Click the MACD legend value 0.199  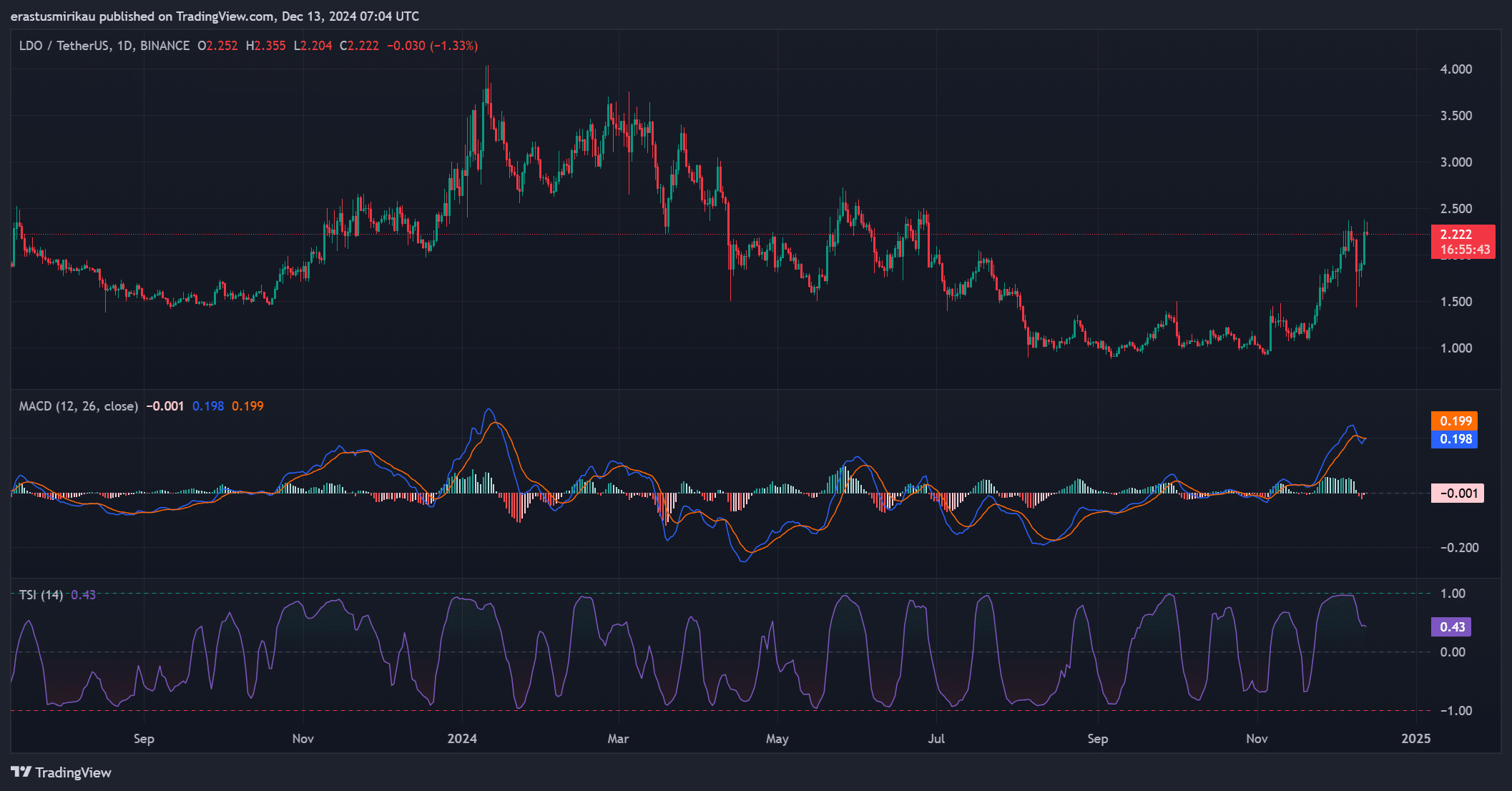pyautogui.click(x=247, y=406)
